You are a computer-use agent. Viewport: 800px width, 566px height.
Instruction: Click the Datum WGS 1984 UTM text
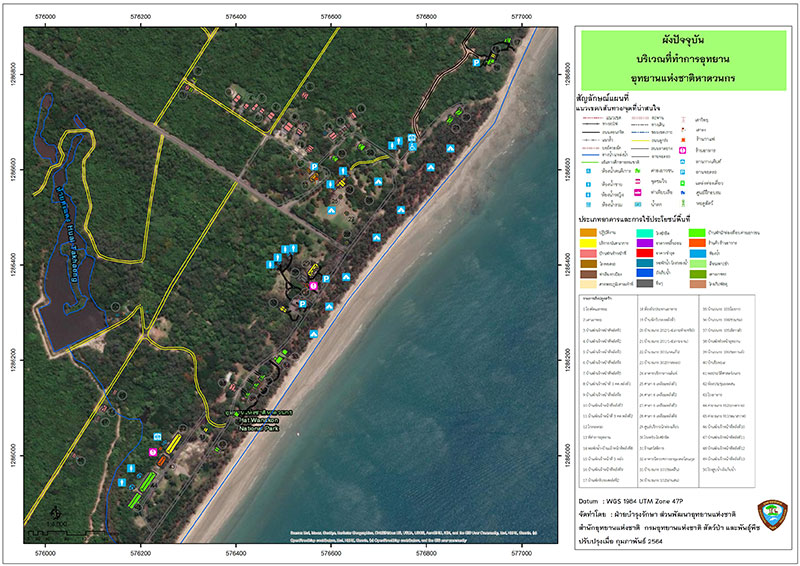[631, 501]
